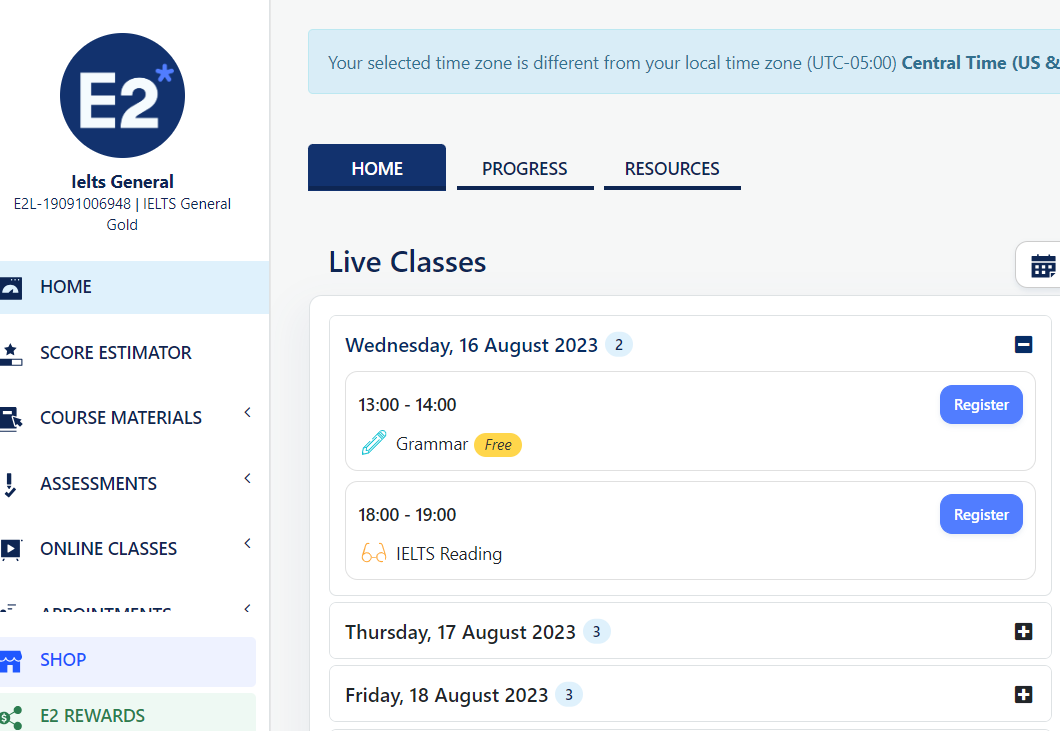The height and width of the screenshot is (731, 1060).
Task: Click the E2 Rewards share icon
Action: (x=11, y=716)
